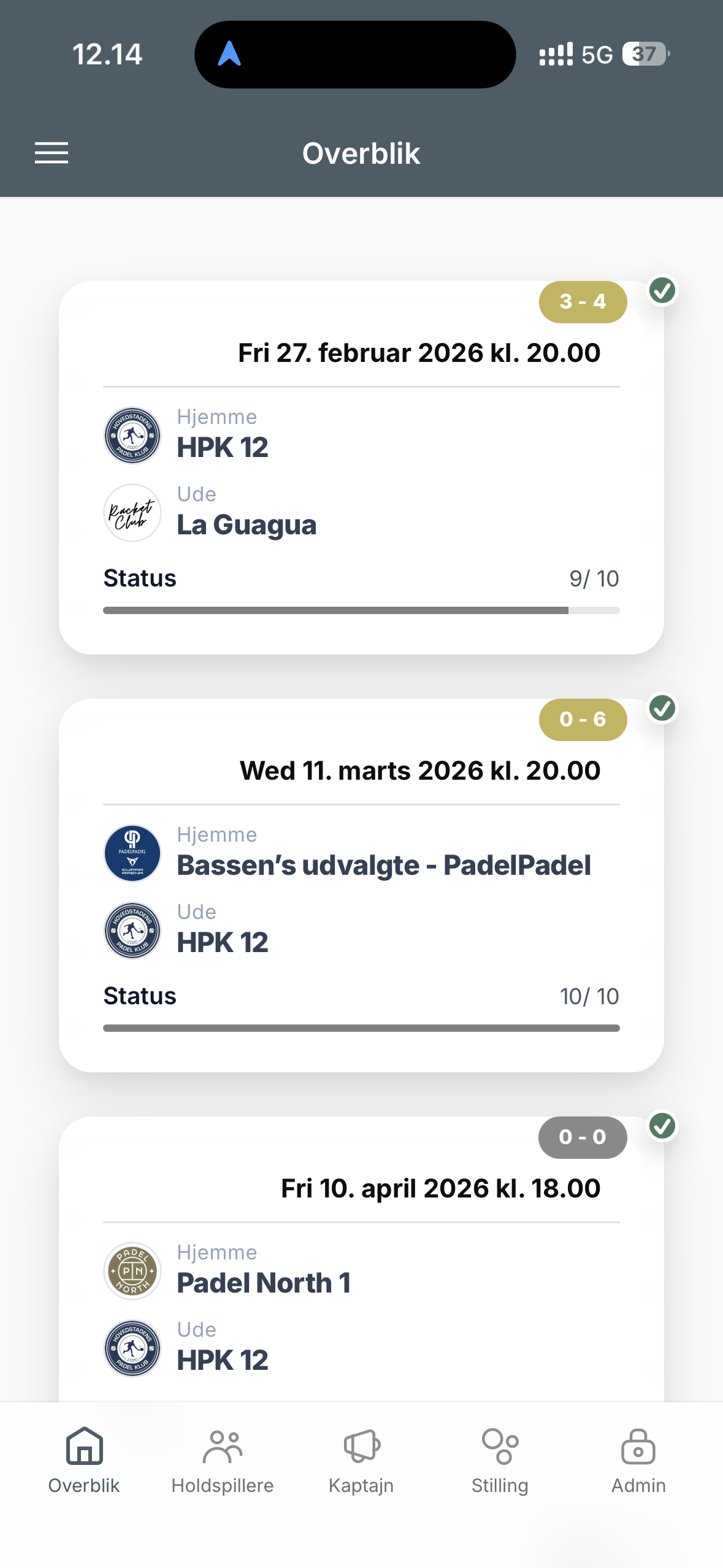The height and width of the screenshot is (1568, 723).
Task: Open the Holdspillere tab
Action: pyautogui.click(x=223, y=1460)
